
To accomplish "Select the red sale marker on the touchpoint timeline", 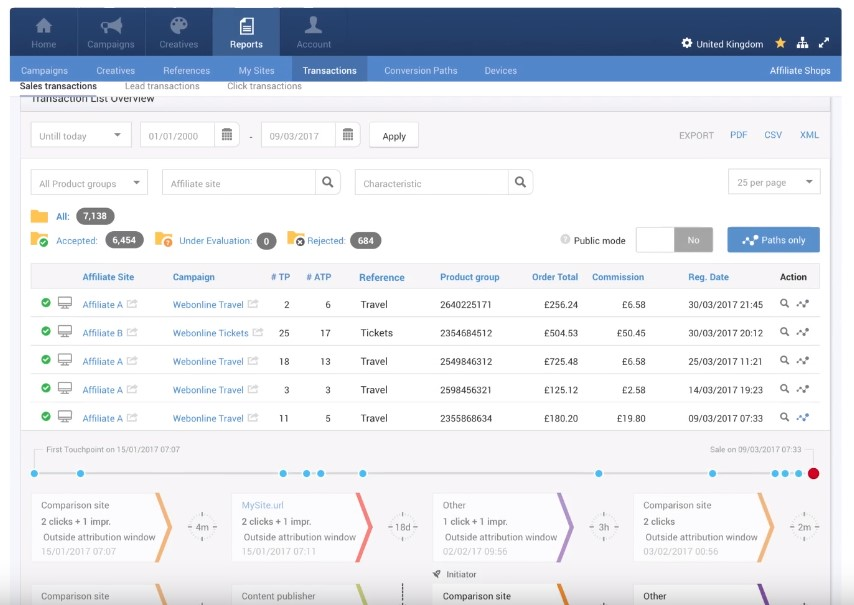I will click(x=815, y=474).
